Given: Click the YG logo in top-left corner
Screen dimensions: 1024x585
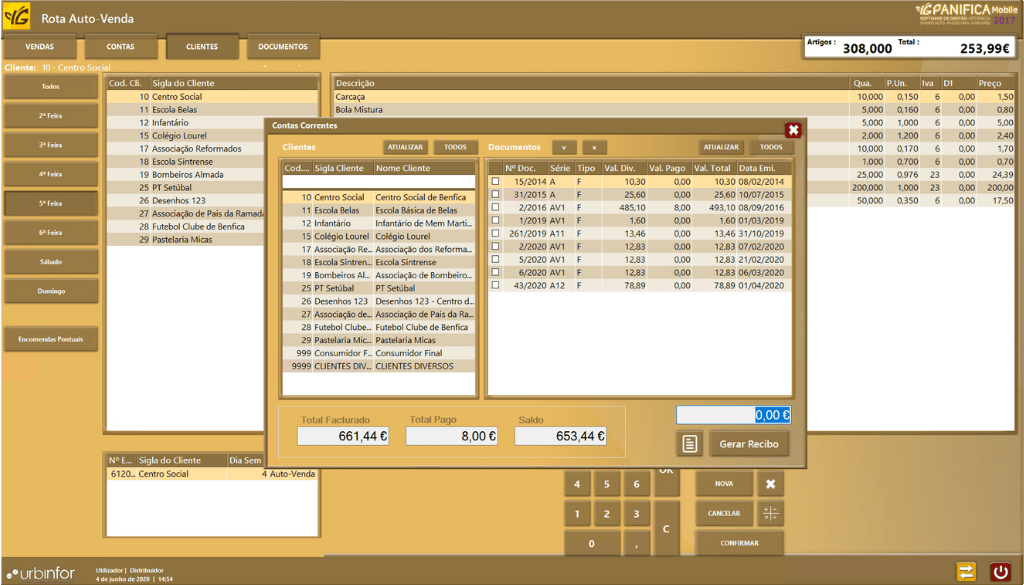Looking at the screenshot, I should pos(17,17).
